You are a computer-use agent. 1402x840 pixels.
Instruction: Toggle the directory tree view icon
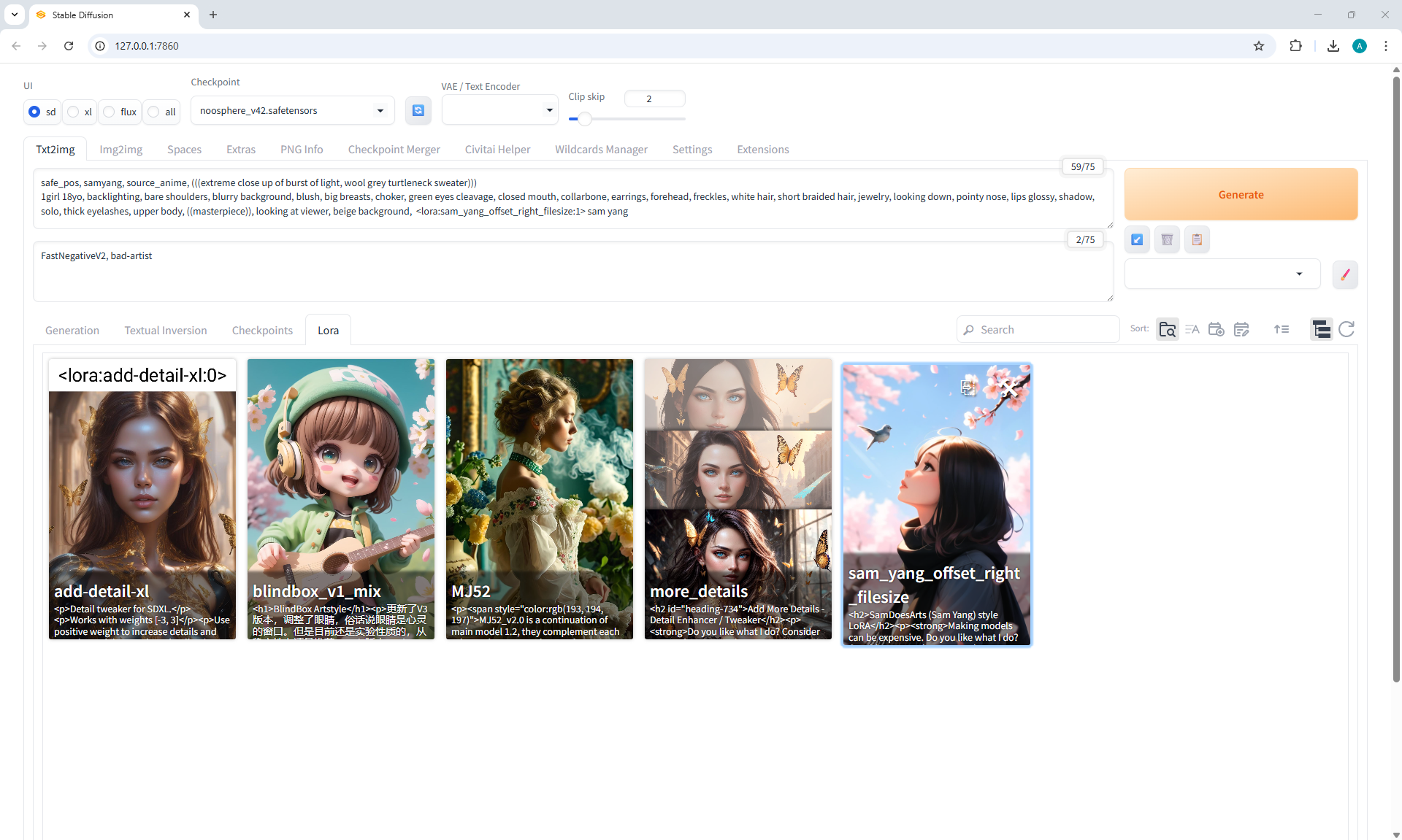tap(1321, 330)
